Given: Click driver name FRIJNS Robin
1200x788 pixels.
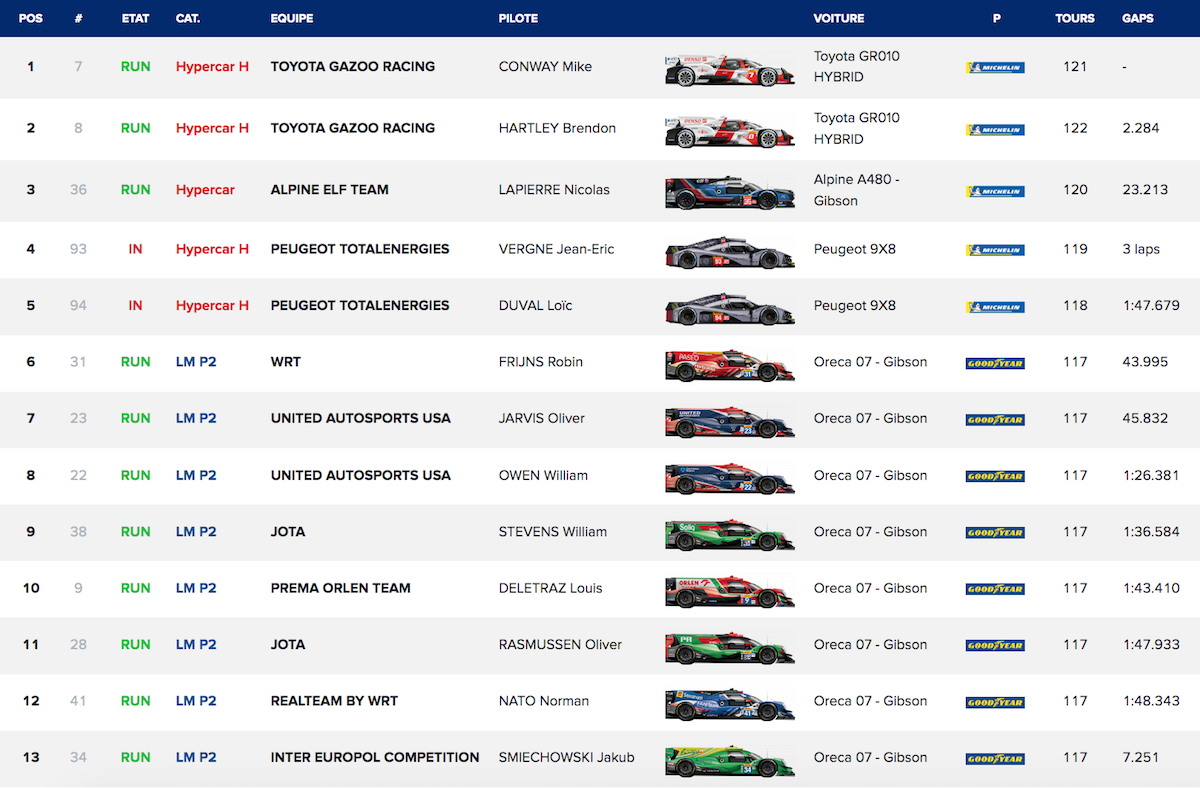Looking at the screenshot, I should [x=540, y=362].
